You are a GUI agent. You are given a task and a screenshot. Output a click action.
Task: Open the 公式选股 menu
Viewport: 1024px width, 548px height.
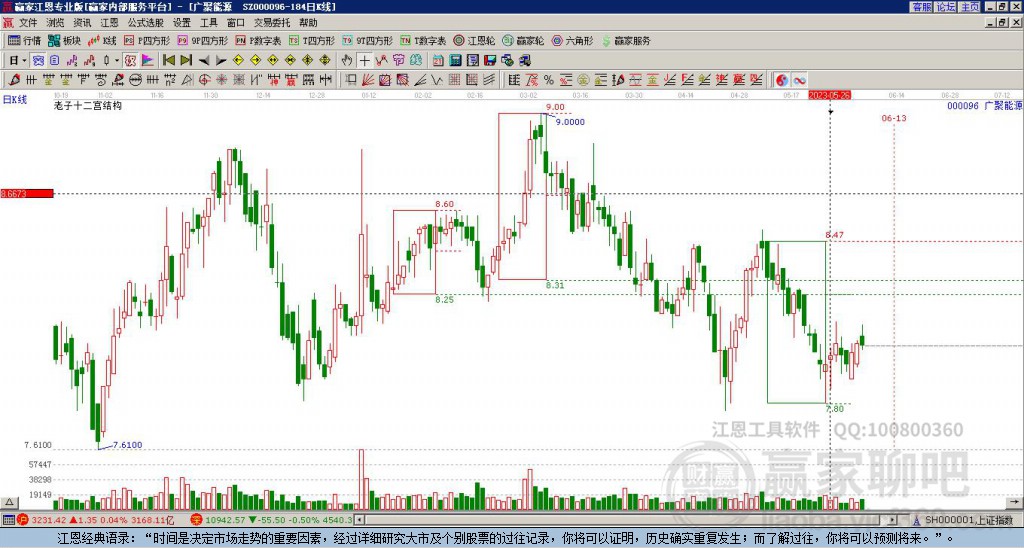[x=146, y=23]
